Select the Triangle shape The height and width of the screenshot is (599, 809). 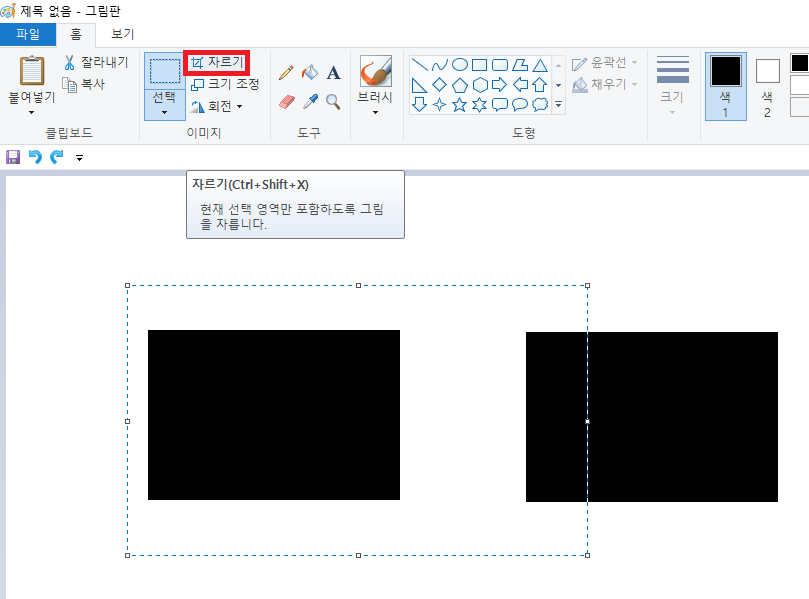(540, 65)
